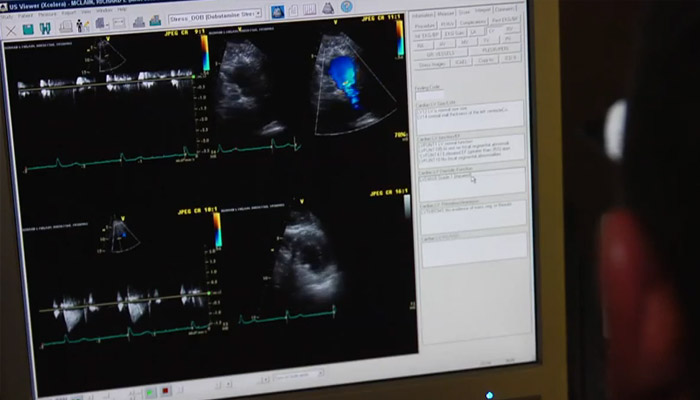
Task: Click the page layout toolbar icon
Action: click(x=293, y=11)
